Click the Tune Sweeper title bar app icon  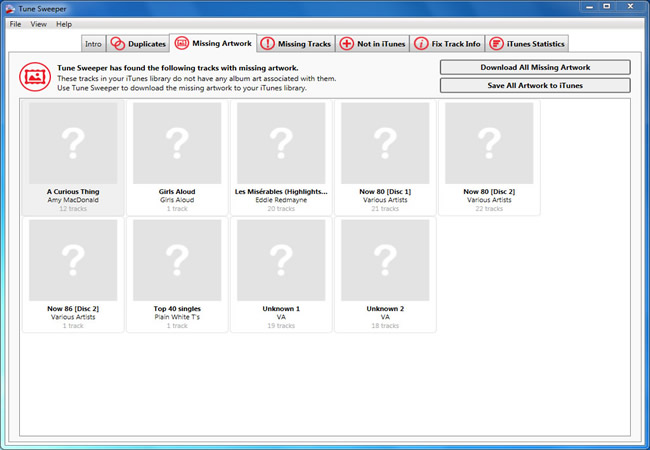[10, 9]
